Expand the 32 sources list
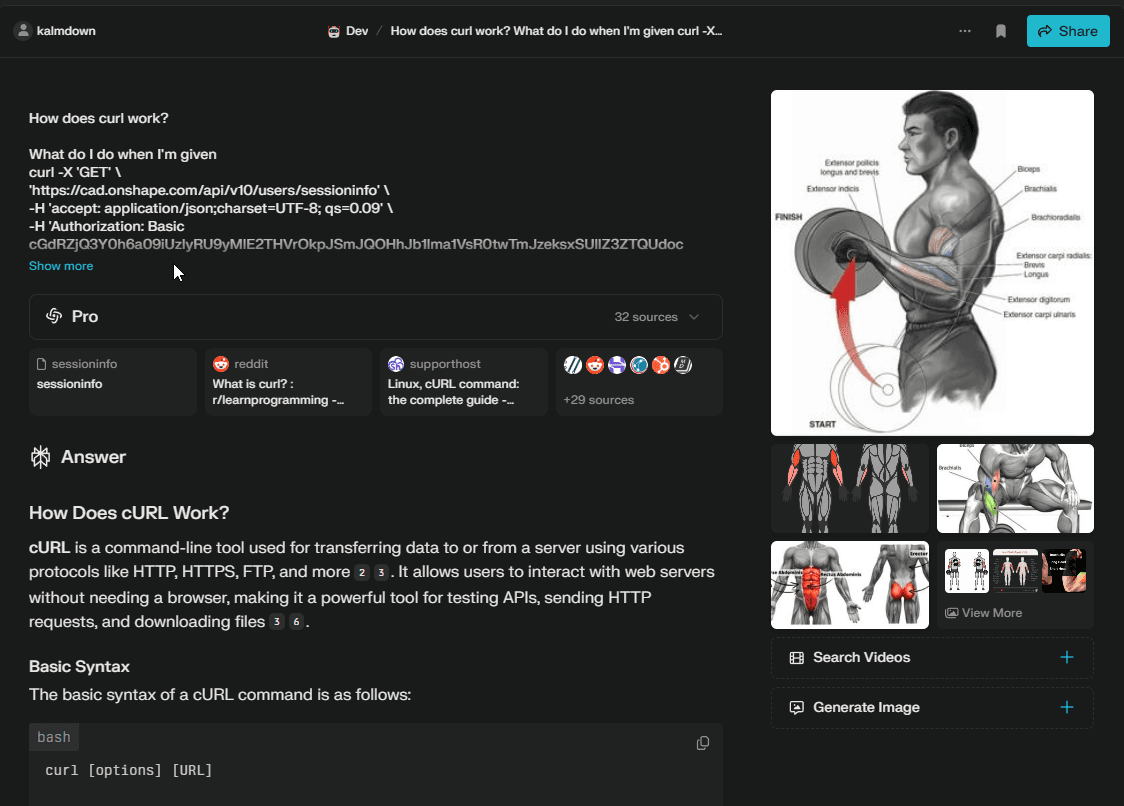 (655, 316)
